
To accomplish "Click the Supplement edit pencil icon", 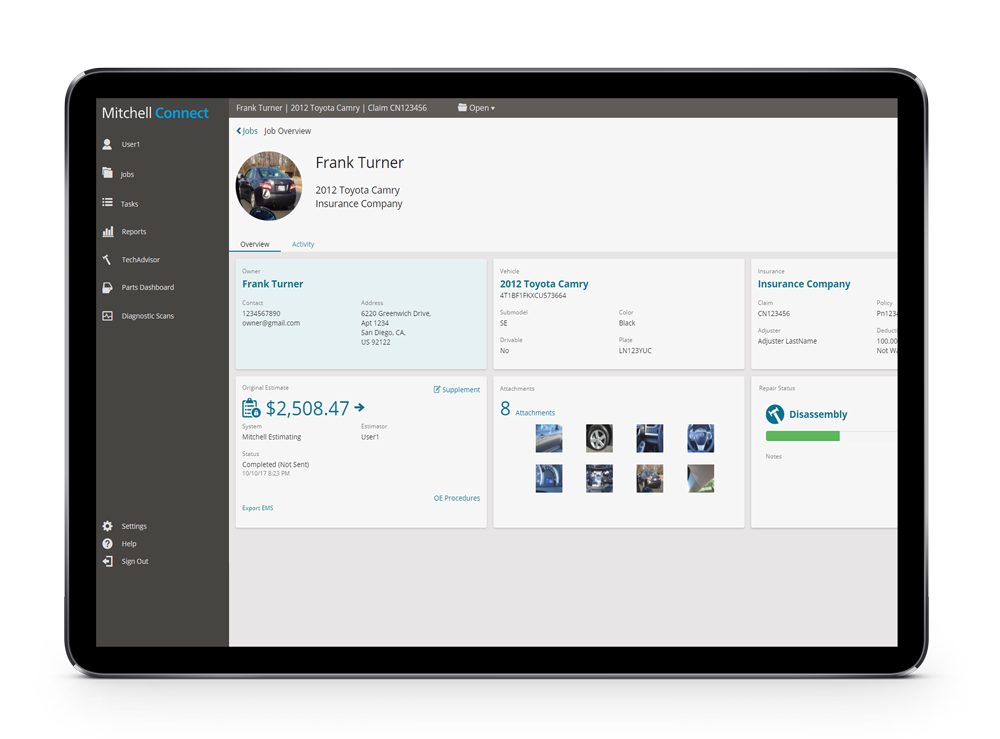I will click(437, 390).
